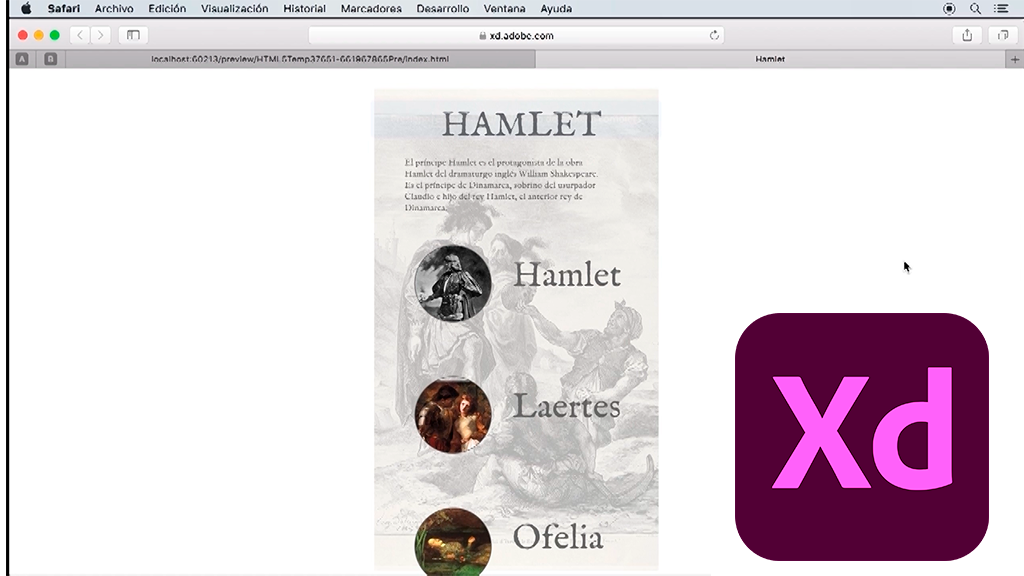The width and height of the screenshot is (1024, 576).
Task: Select the localhost preview index.html tab
Action: coord(300,59)
